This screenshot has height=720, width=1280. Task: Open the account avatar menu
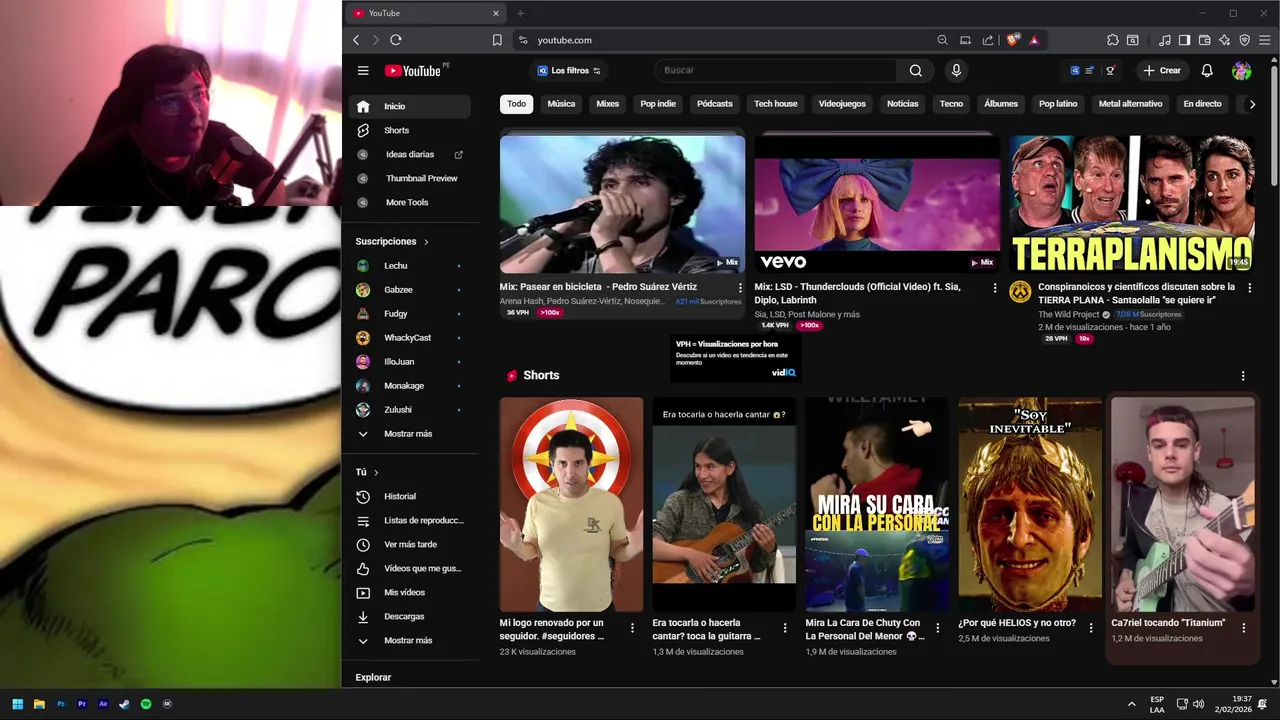click(1241, 70)
